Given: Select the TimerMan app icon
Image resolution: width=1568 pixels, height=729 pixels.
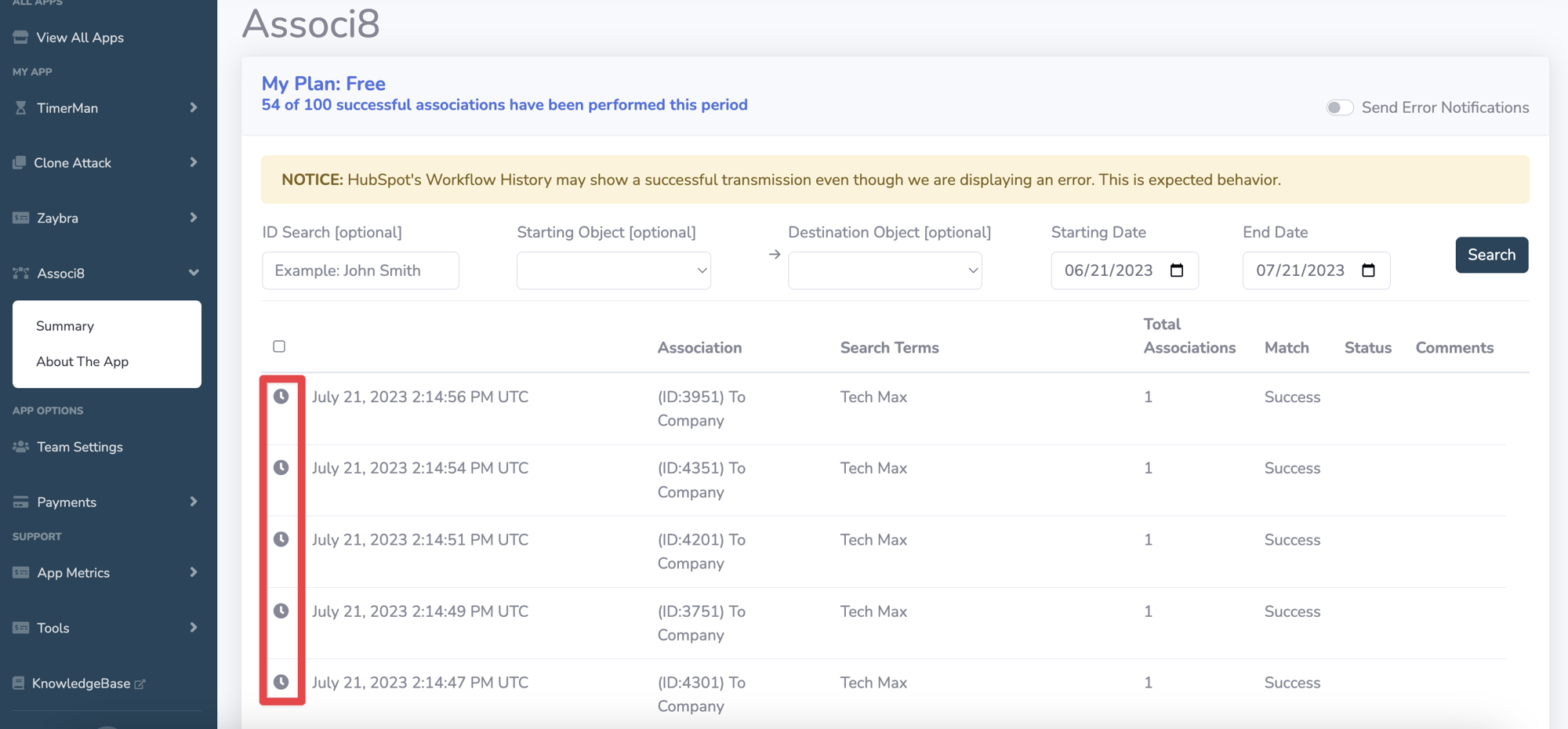Looking at the screenshot, I should point(19,107).
